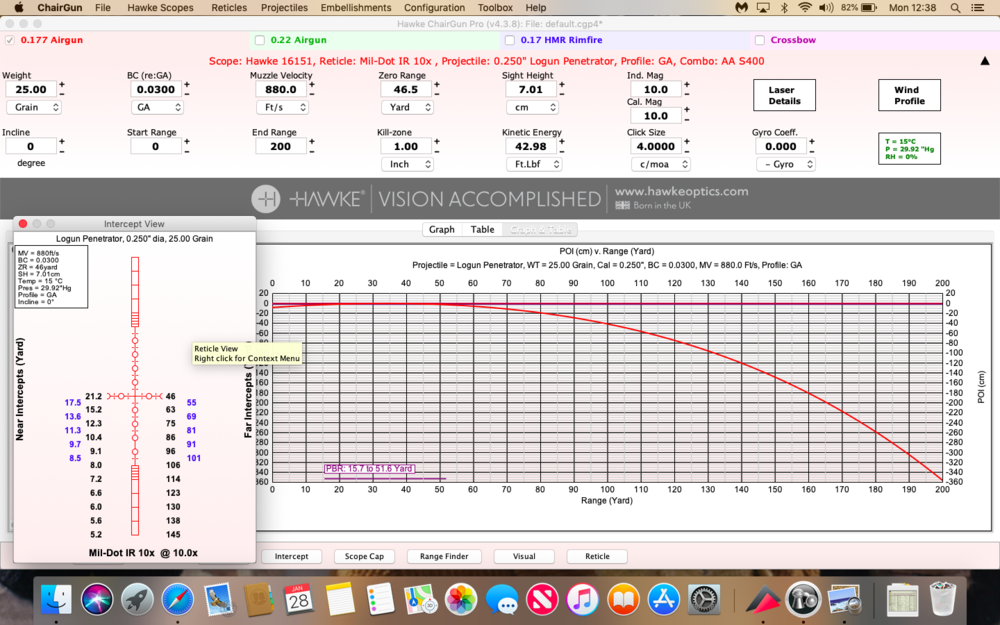Click the Visual button
This screenshot has height=625, width=1000.
524,556
